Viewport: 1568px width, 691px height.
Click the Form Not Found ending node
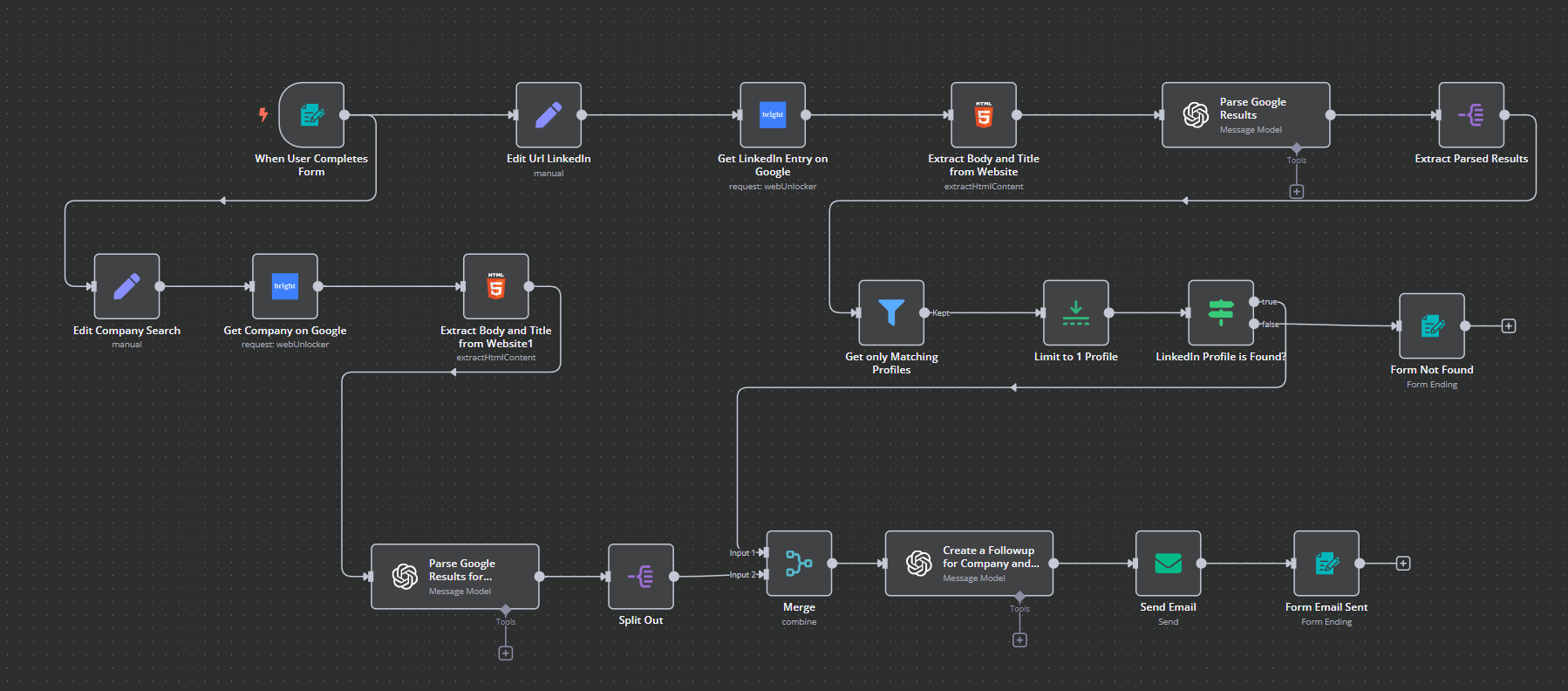pos(1431,326)
